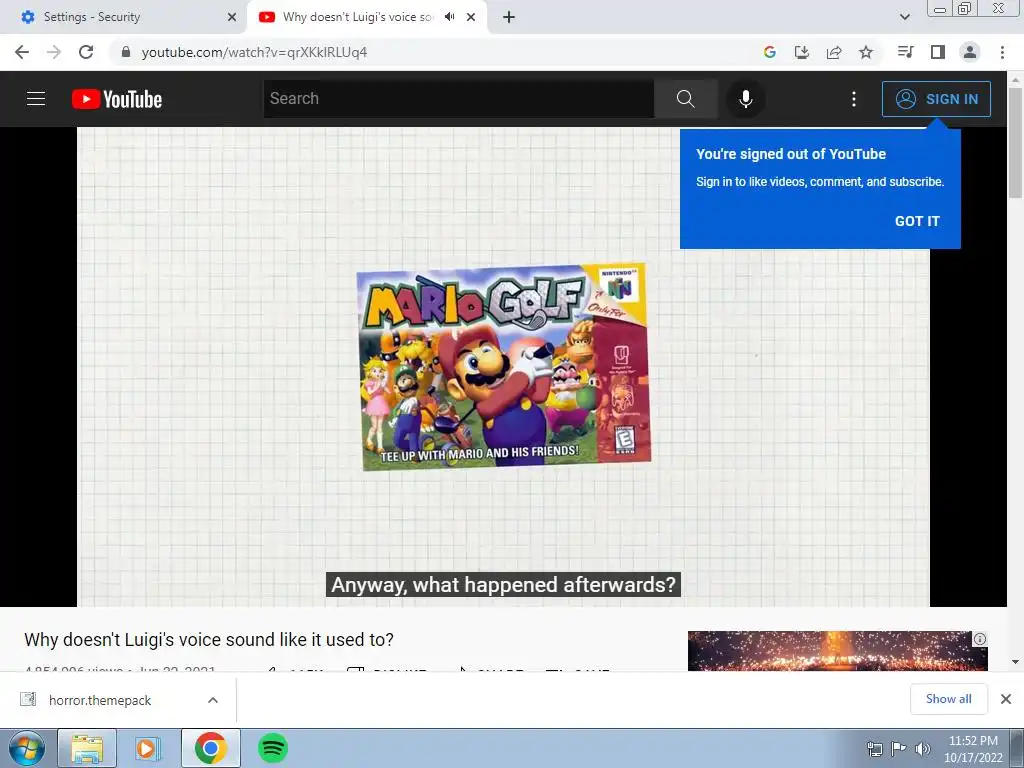The image size is (1024, 768).
Task: Open the ad info icon on the thumbnail
Action: tap(980, 639)
